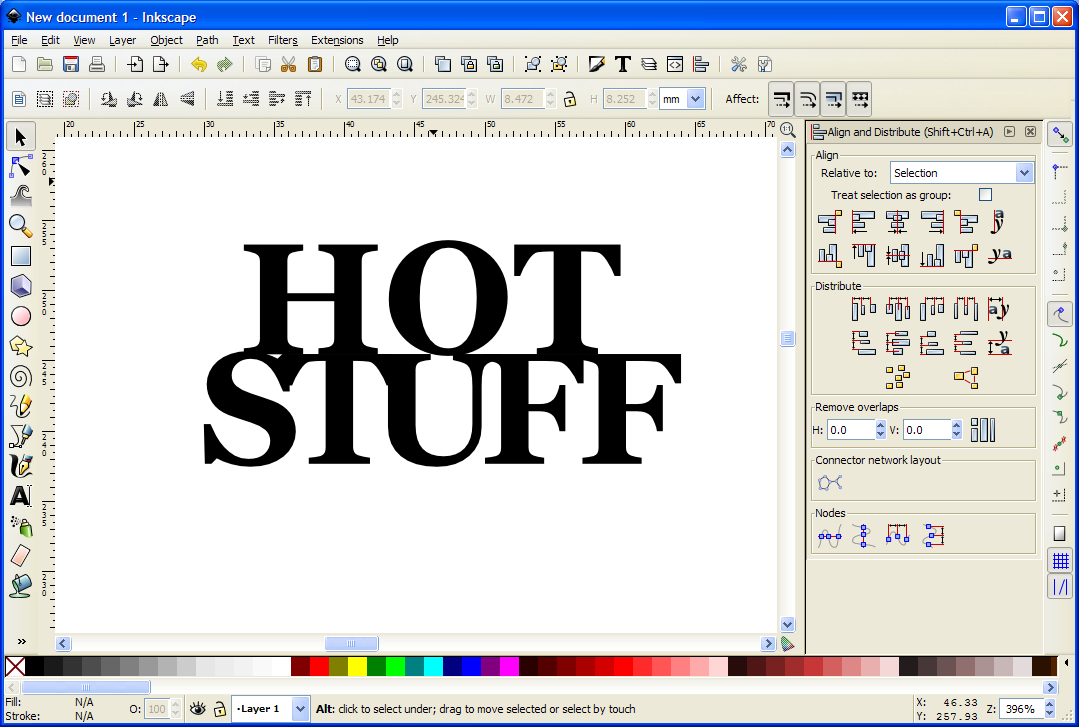Select the Zoom tool
This screenshot has width=1079, height=727.
[x=21, y=226]
